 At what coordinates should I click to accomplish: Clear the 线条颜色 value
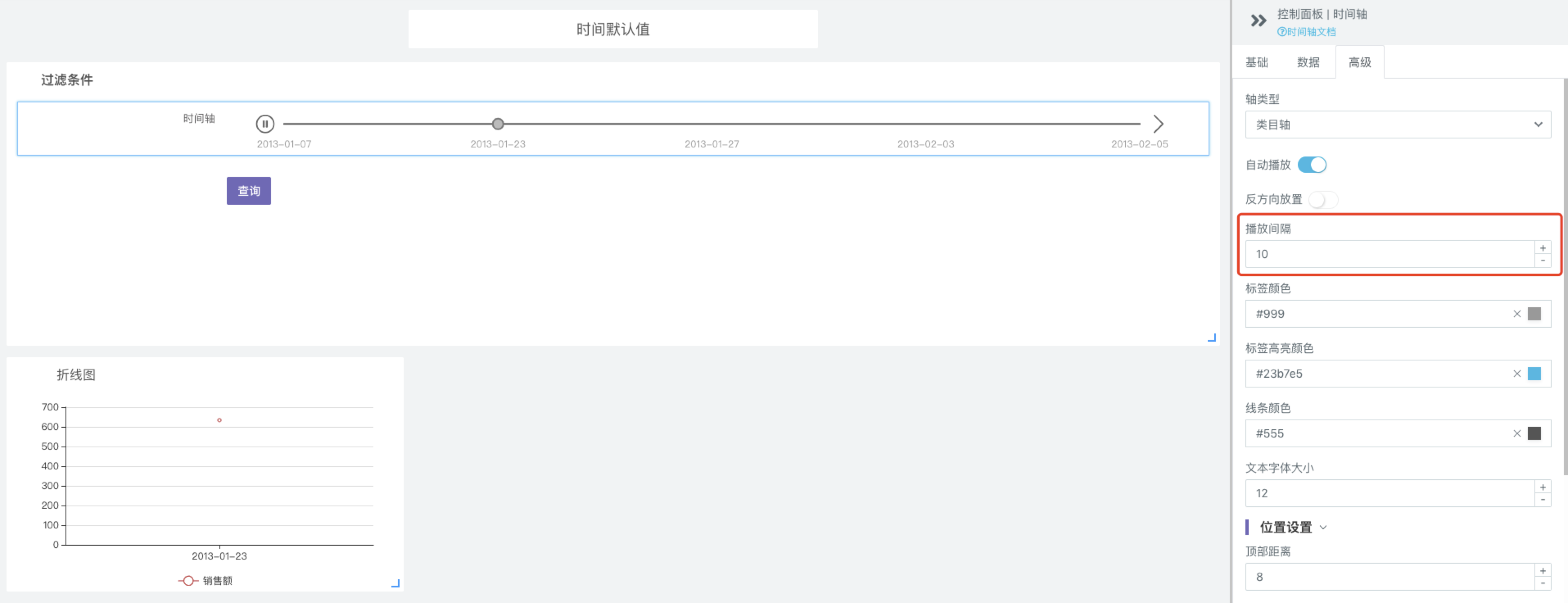pos(1516,433)
